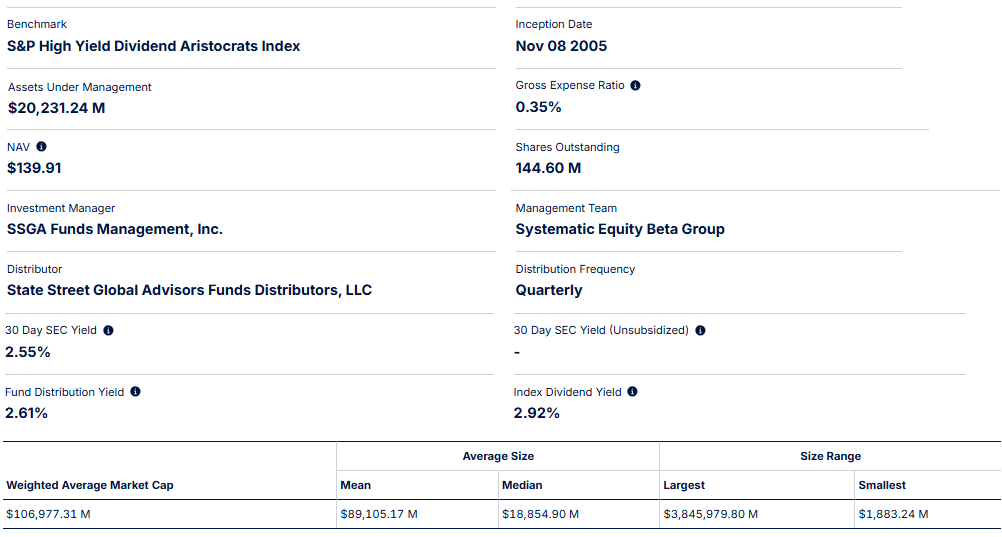Click the Largest column header
The image size is (1002, 537).
pos(684,485)
